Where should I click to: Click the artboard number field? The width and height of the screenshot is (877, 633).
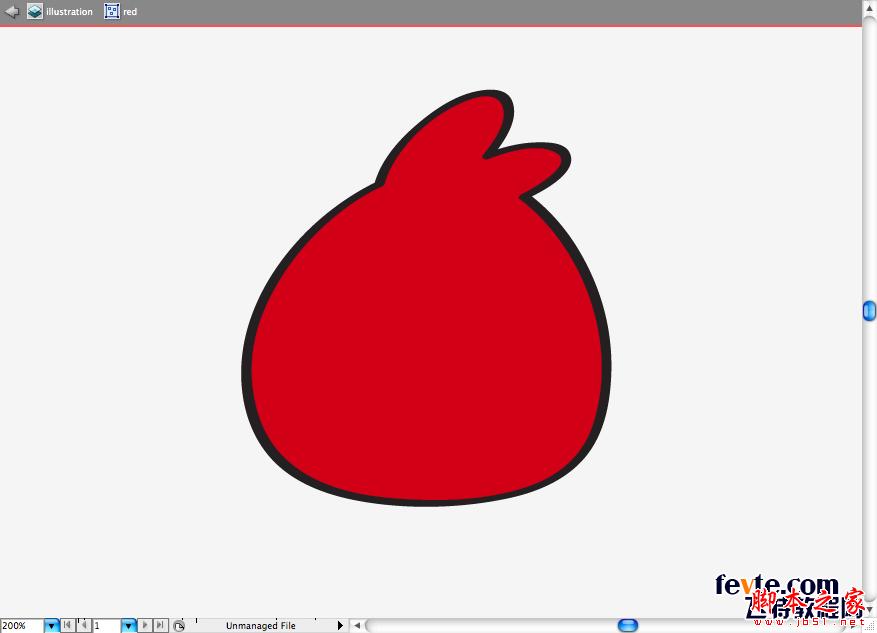point(106,625)
